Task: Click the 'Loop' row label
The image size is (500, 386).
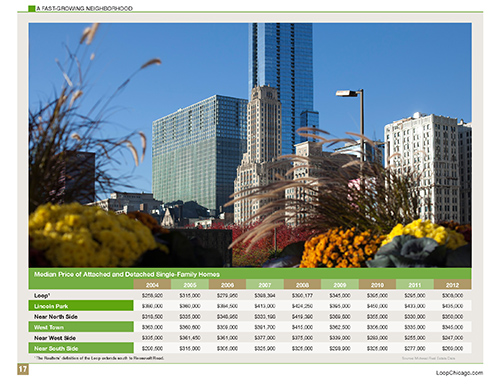Action: click(42, 295)
